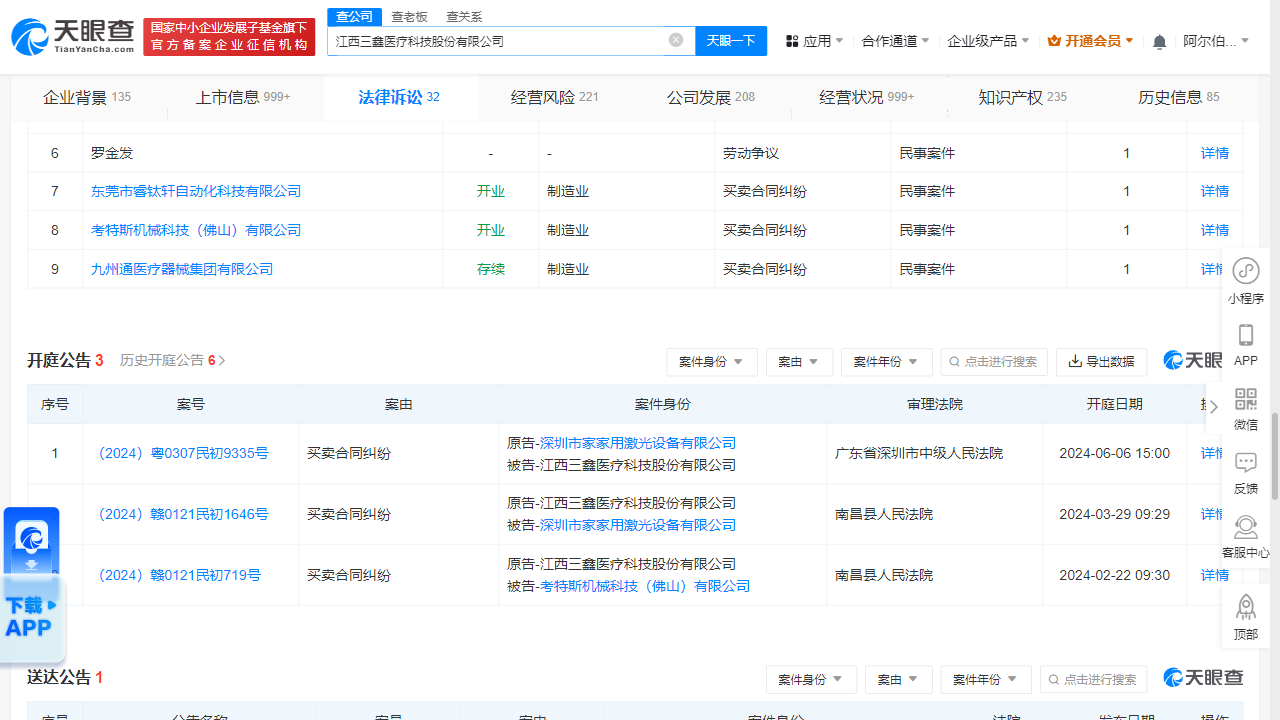The width and height of the screenshot is (1280, 720).
Task: Click the company name search input field
Action: [500, 40]
